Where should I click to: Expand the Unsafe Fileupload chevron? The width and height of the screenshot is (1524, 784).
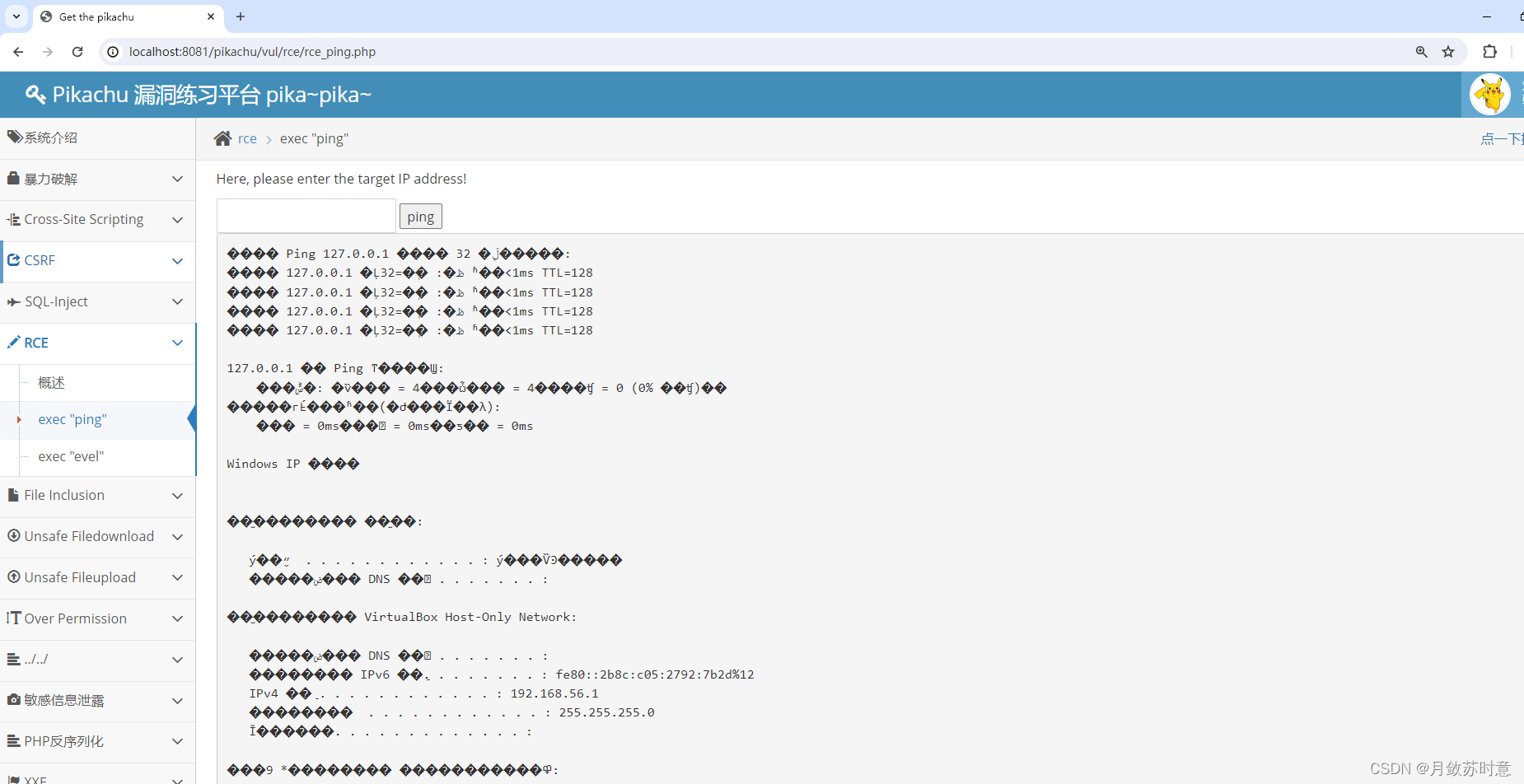[177, 578]
